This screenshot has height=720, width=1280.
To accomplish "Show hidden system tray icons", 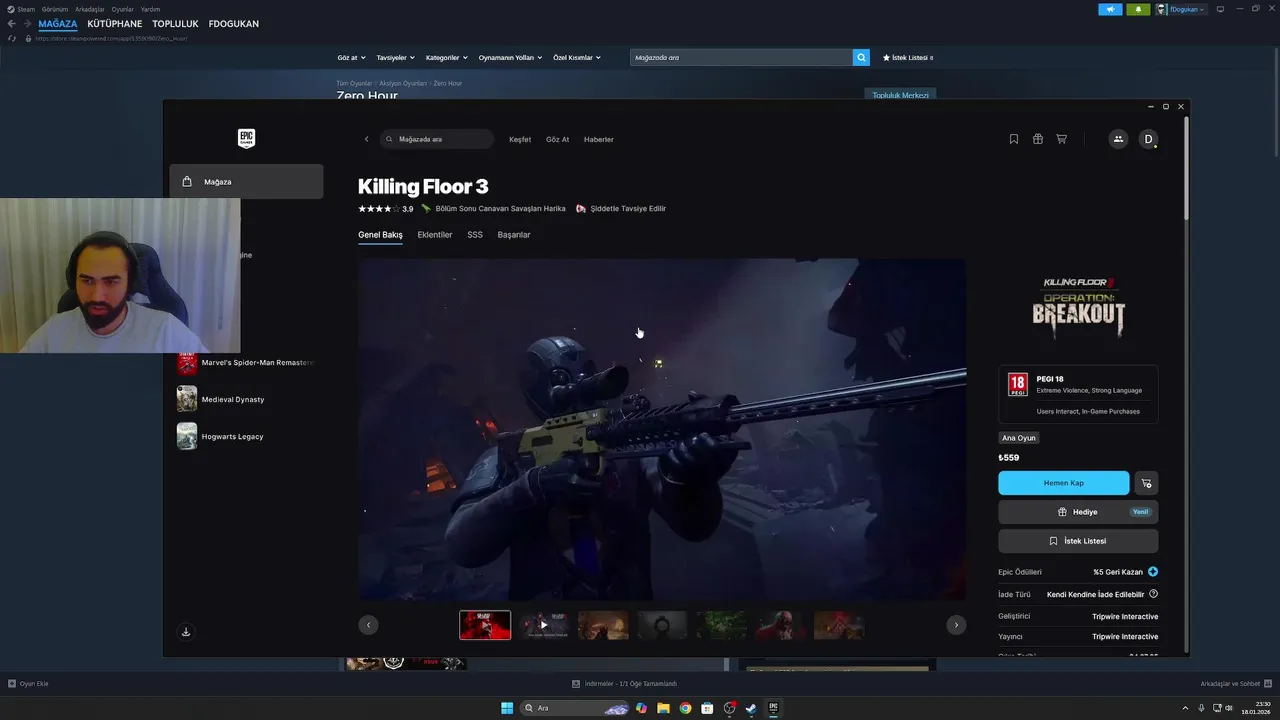I will (1188, 708).
